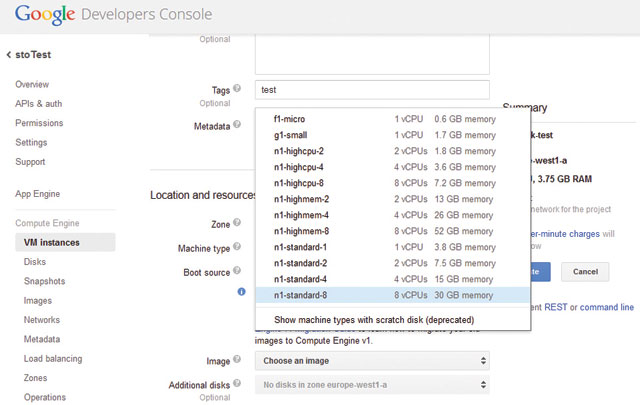Open Support in the sidebar
Screen dimensions: 640x405
(x=30, y=162)
